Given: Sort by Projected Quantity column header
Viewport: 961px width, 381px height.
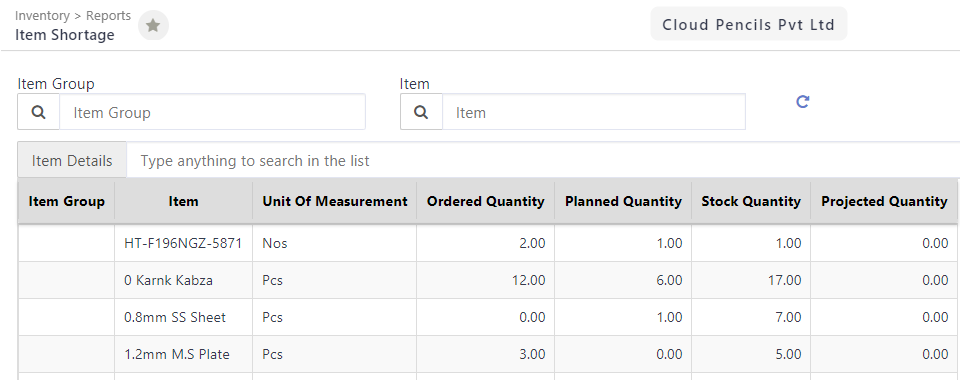Looking at the screenshot, I should click(884, 202).
